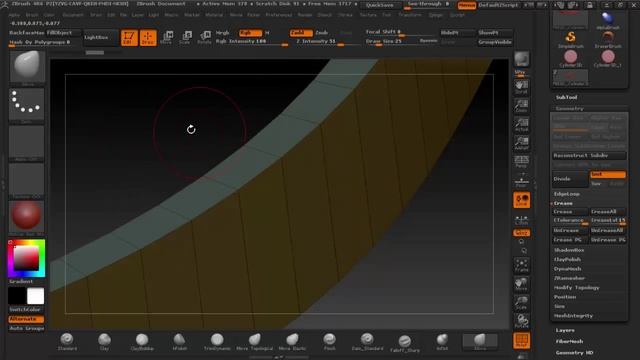Toggle the Rgb channel button
The image size is (640, 360).
click(250, 33)
